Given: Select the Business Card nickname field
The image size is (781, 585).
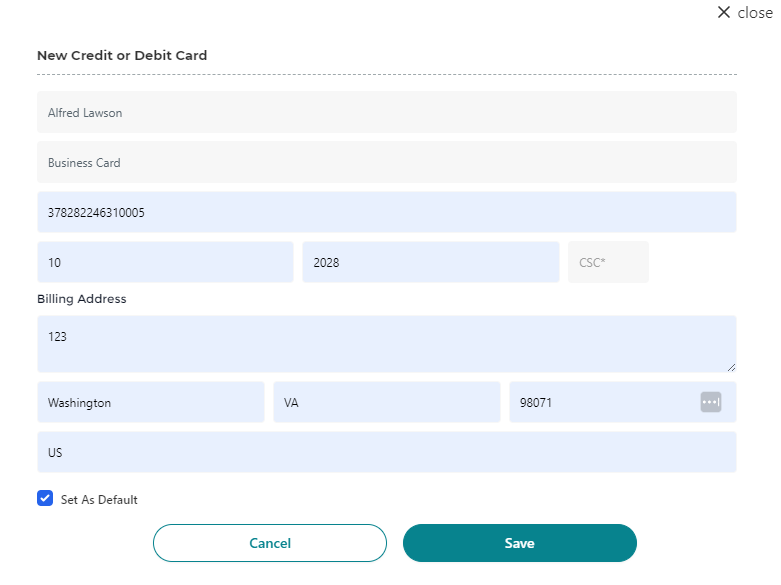Looking at the screenshot, I should [386, 163].
